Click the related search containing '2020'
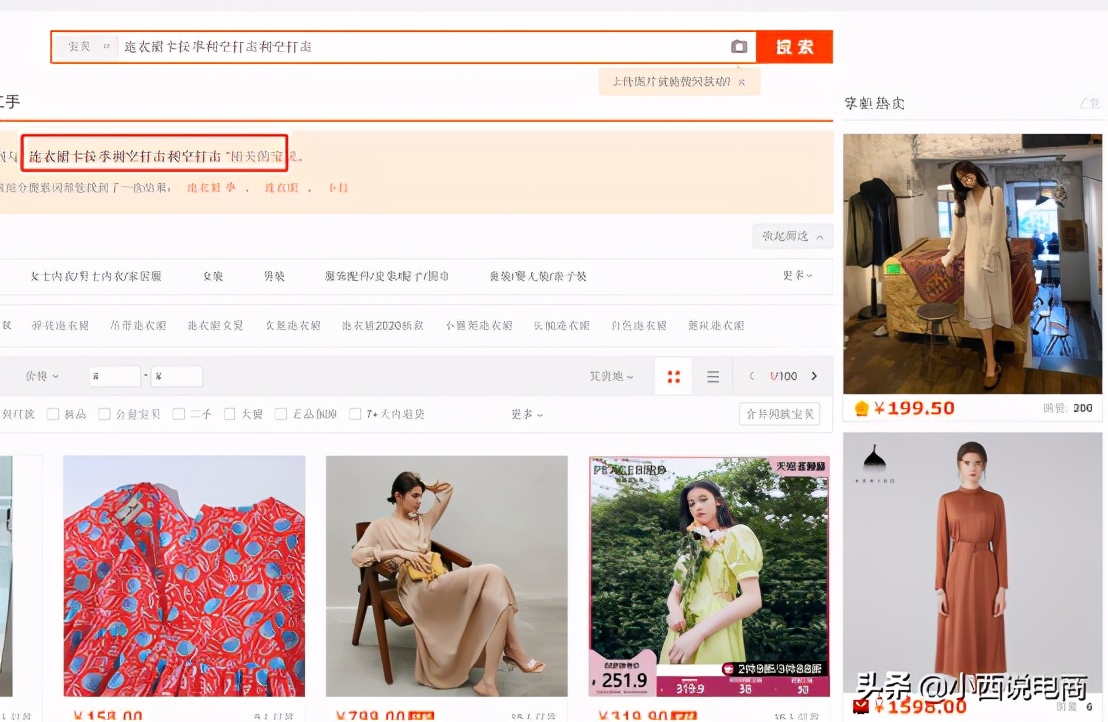The height and width of the screenshot is (722, 1108). coord(382,326)
